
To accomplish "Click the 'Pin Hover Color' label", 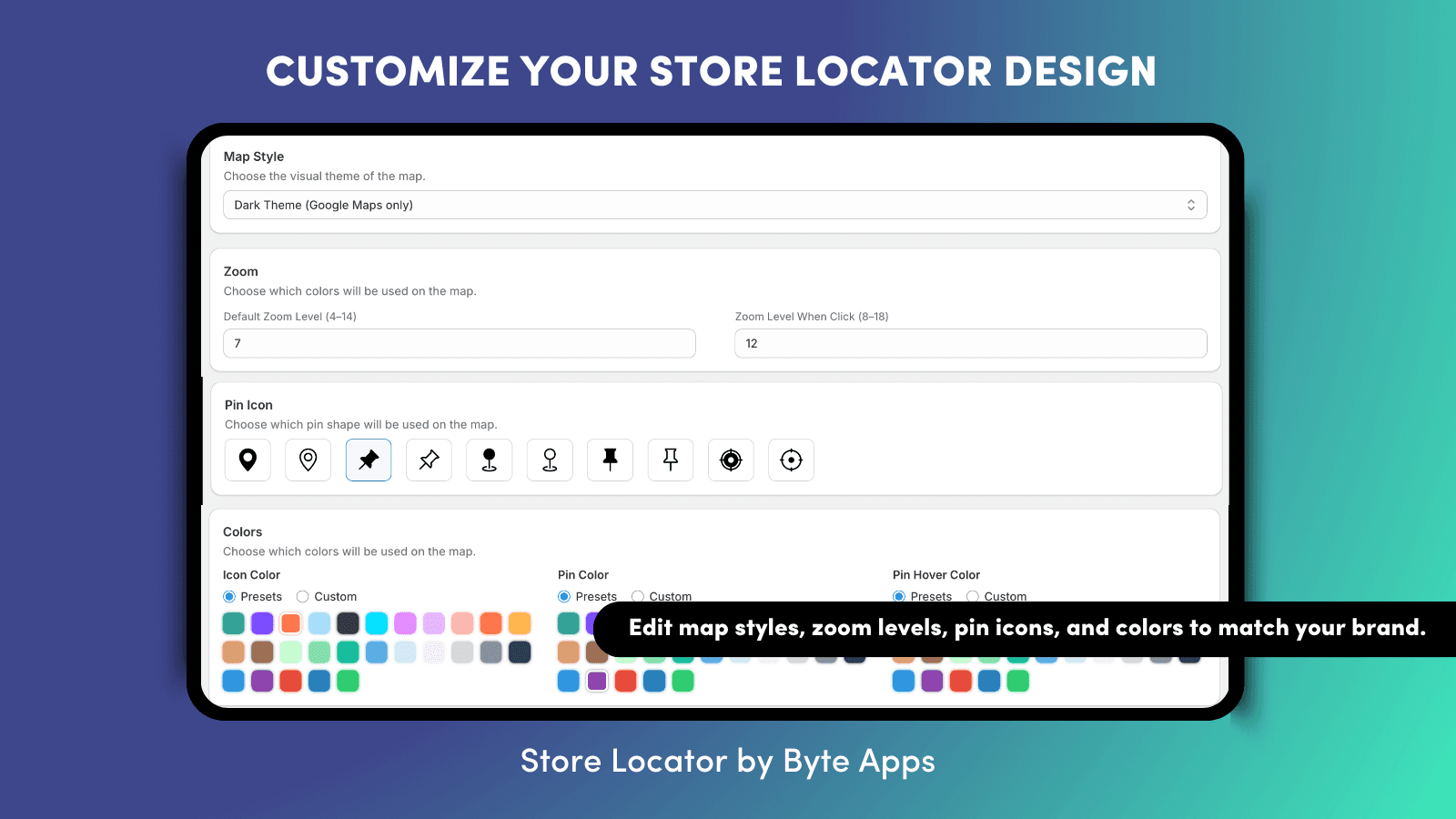I will [936, 575].
